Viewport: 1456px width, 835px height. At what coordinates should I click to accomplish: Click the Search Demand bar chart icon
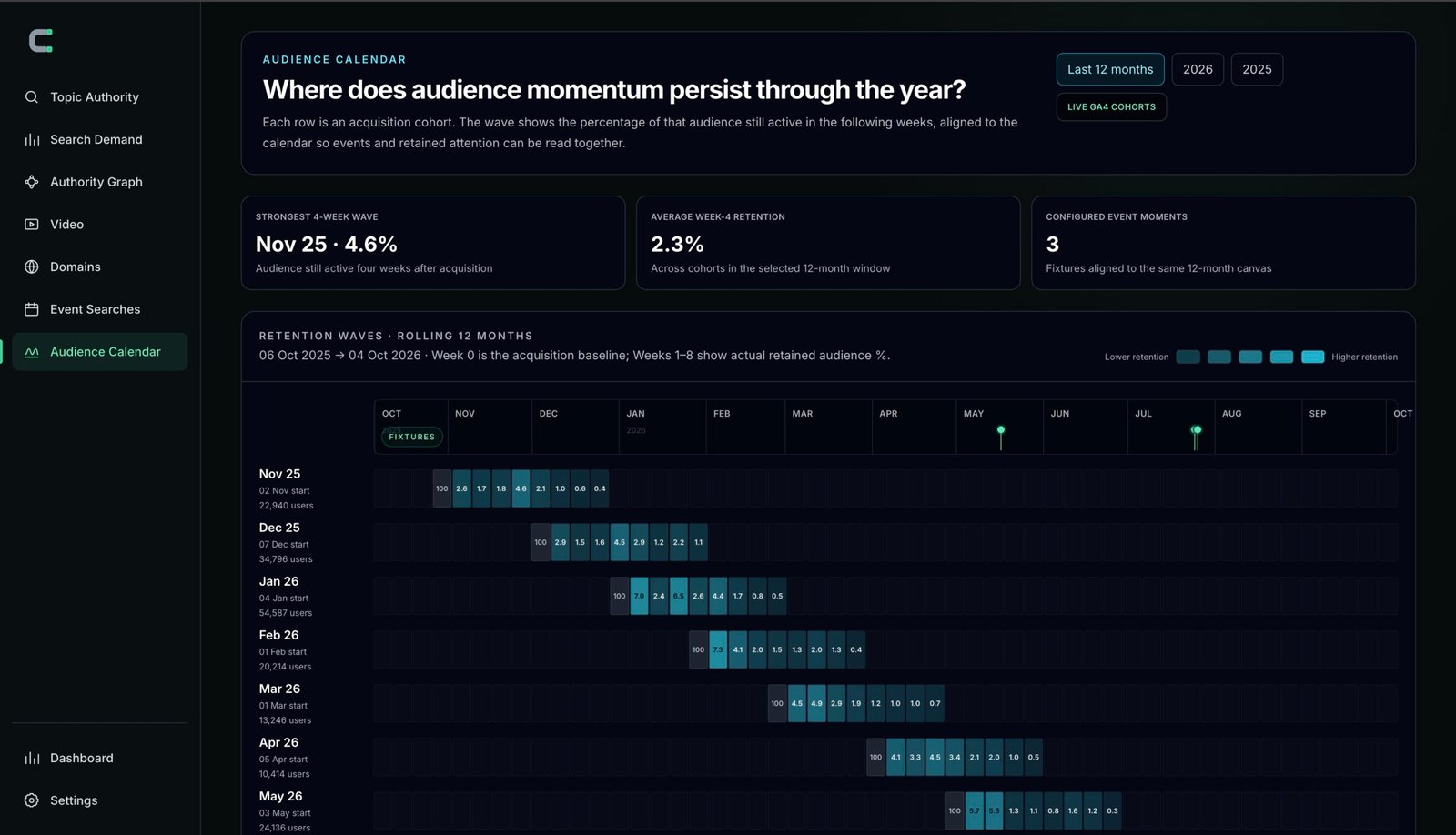tap(32, 139)
